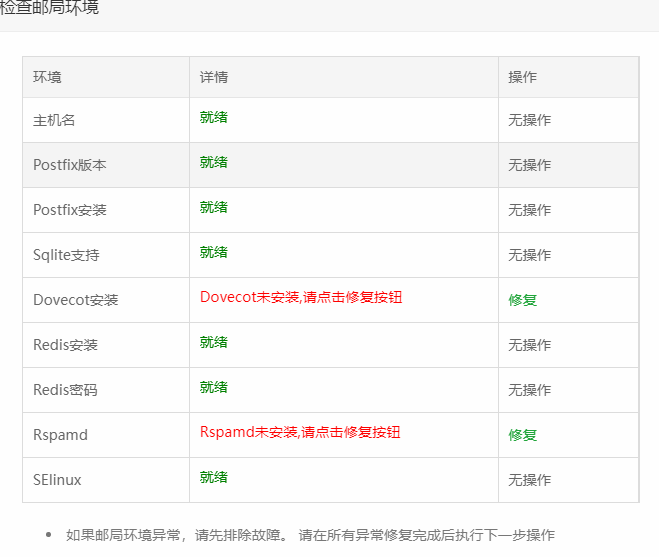Screen dimensions: 659x557
Task: Click 就绪 status in Redis安装 row
Action: (x=214, y=342)
